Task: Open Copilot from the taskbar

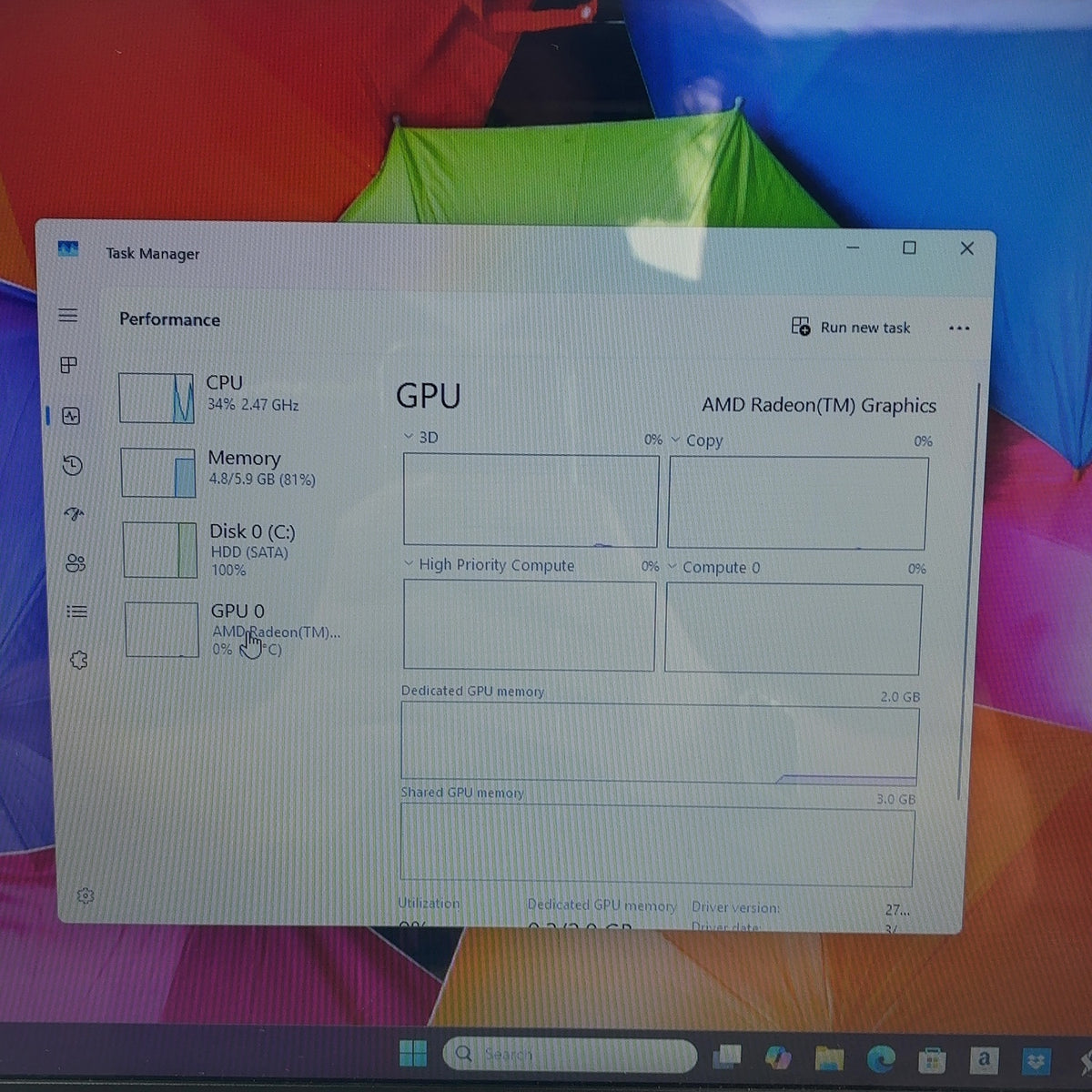Action: pos(777,1057)
